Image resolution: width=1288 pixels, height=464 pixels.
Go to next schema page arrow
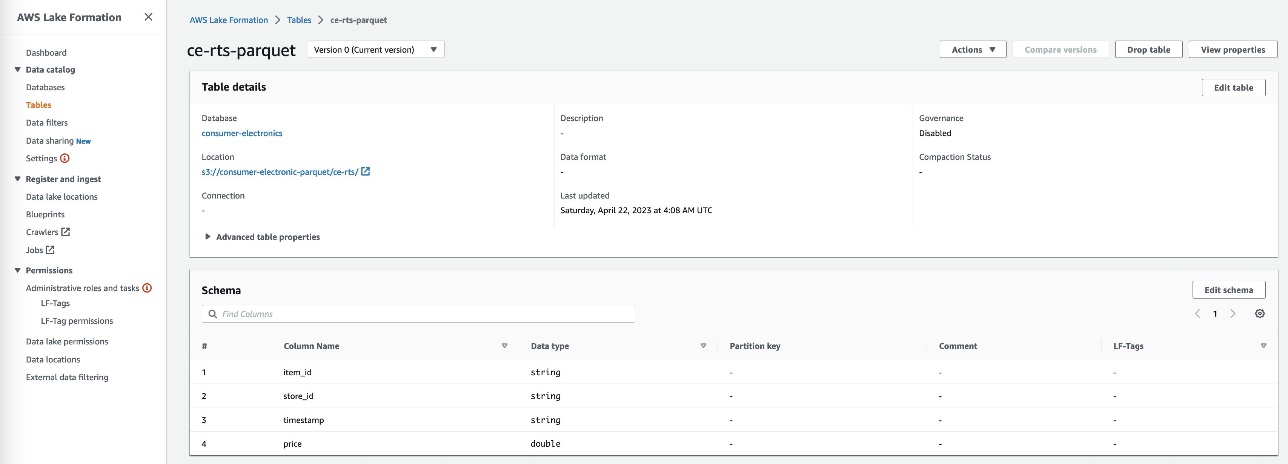1233,313
